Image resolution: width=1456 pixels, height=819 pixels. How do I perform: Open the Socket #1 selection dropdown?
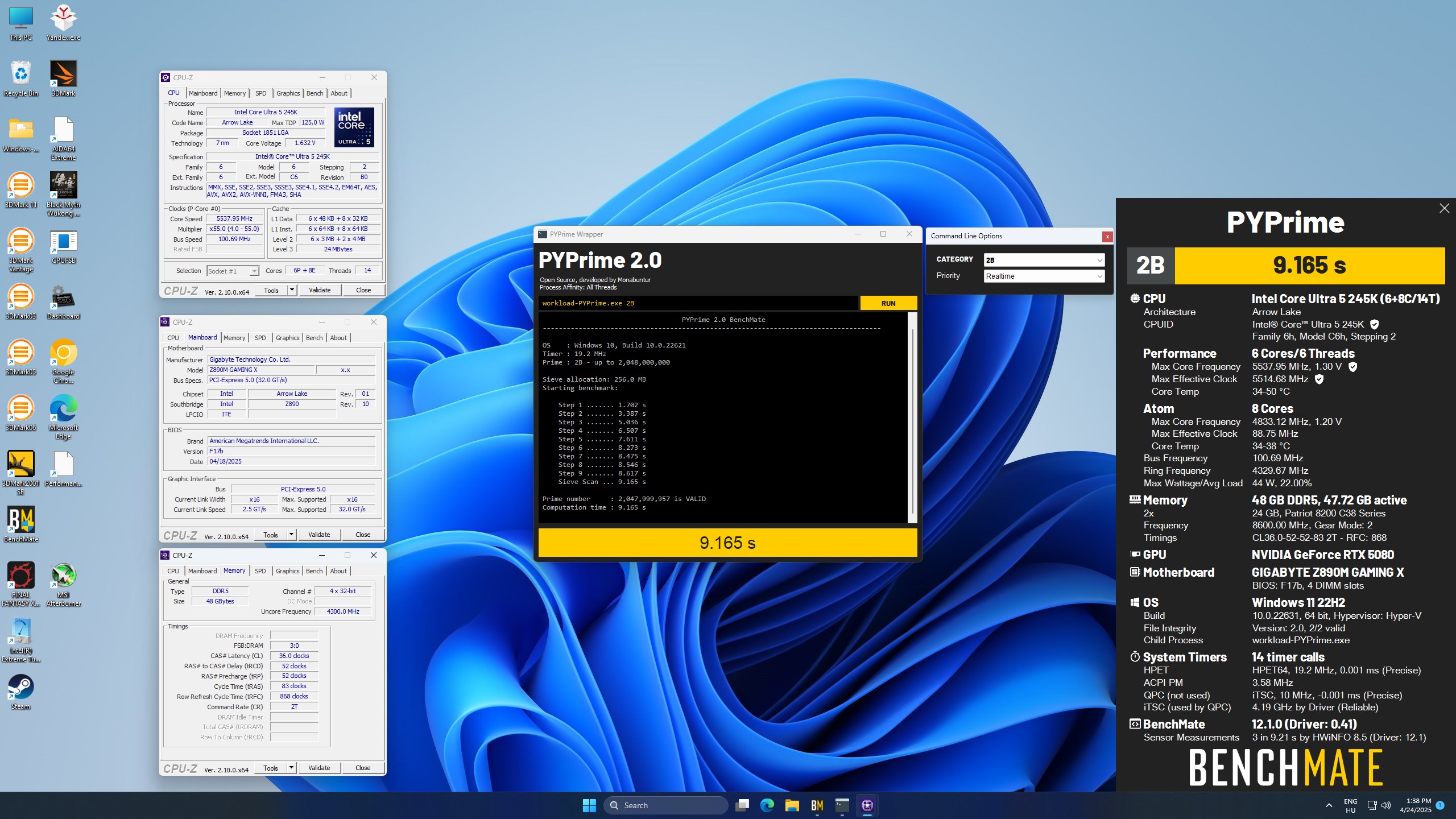tap(233, 271)
